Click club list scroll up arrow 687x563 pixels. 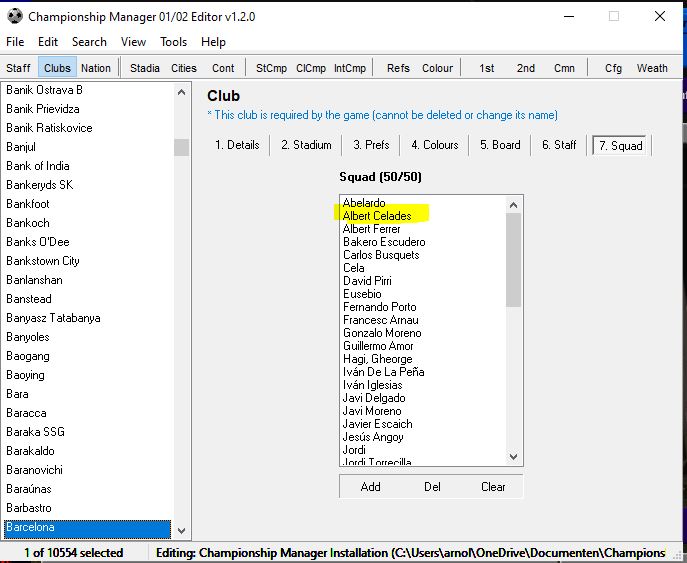pos(181,92)
